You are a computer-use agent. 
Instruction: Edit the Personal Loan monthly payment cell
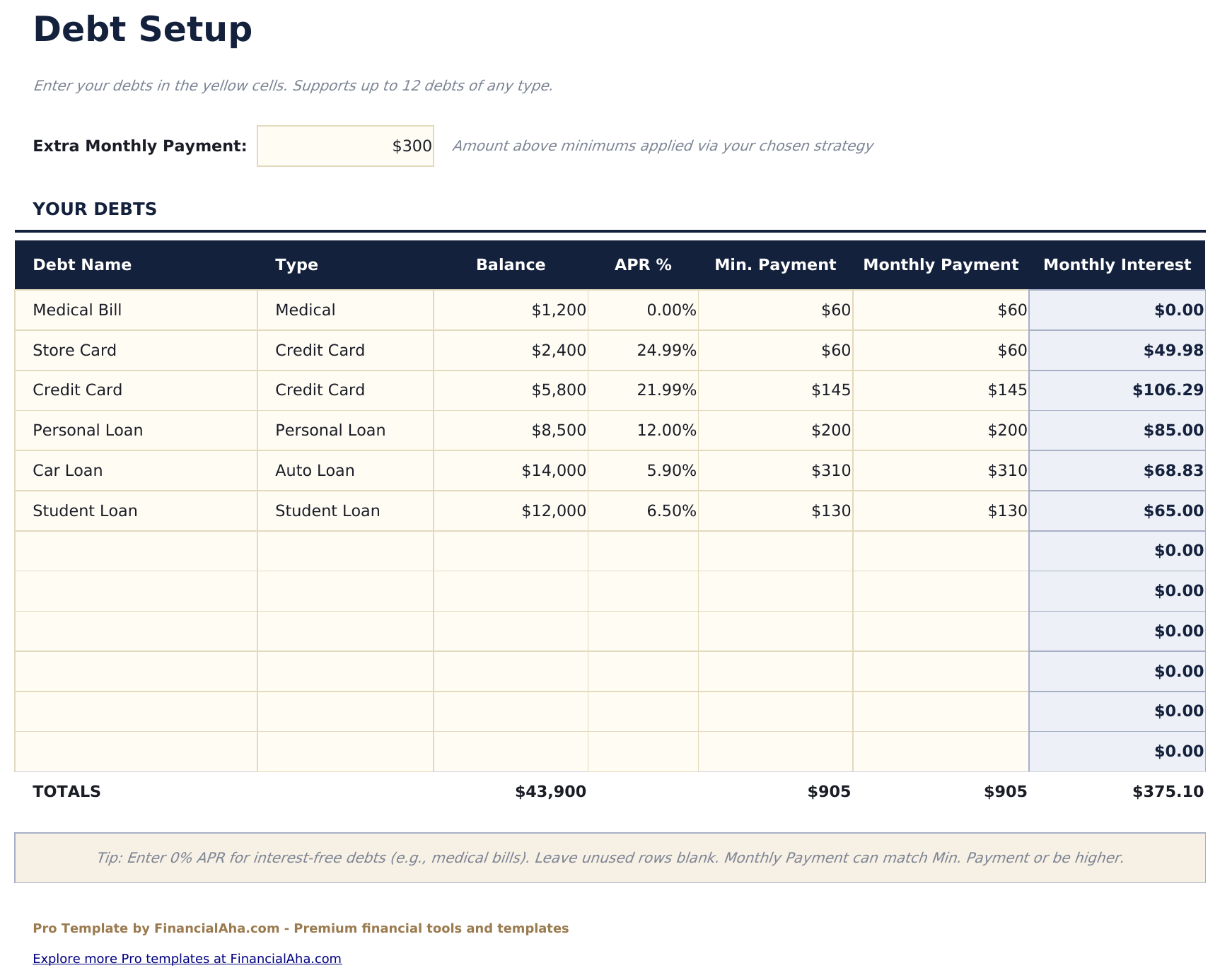pyautogui.click(x=941, y=430)
